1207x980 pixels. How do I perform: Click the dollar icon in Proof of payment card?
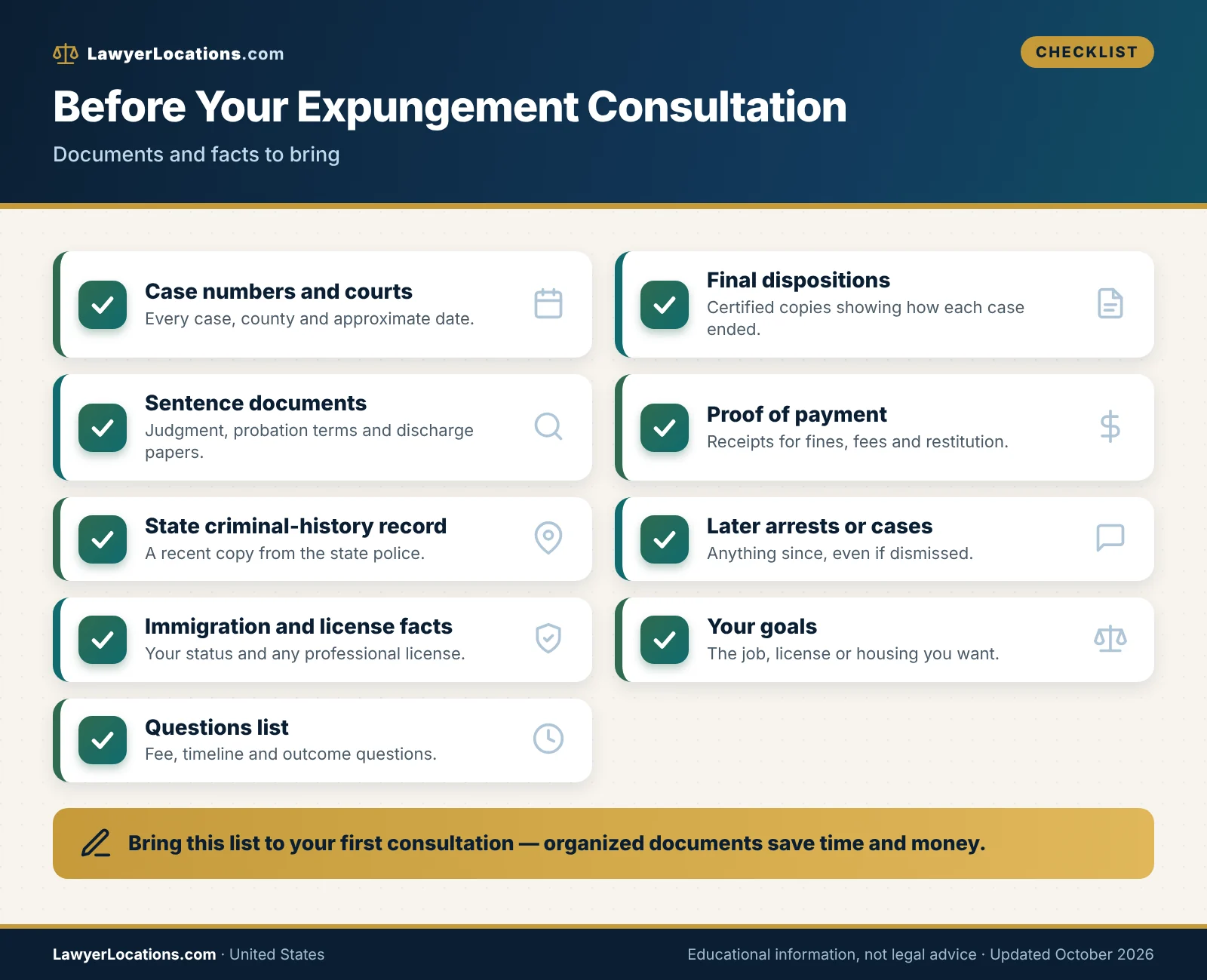tap(1110, 427)
